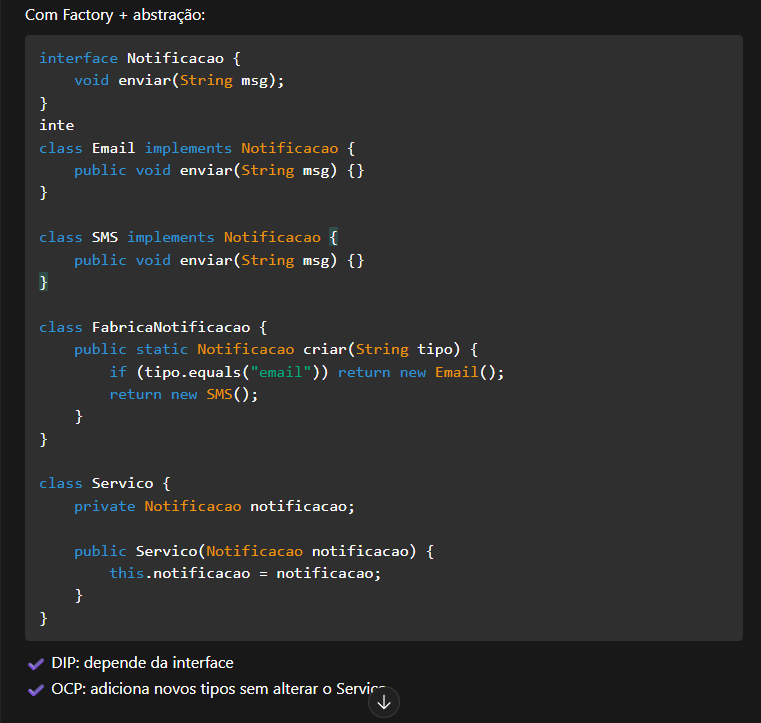
Task: Click the 'return new SMS();' line
Action: pos(183,394)
